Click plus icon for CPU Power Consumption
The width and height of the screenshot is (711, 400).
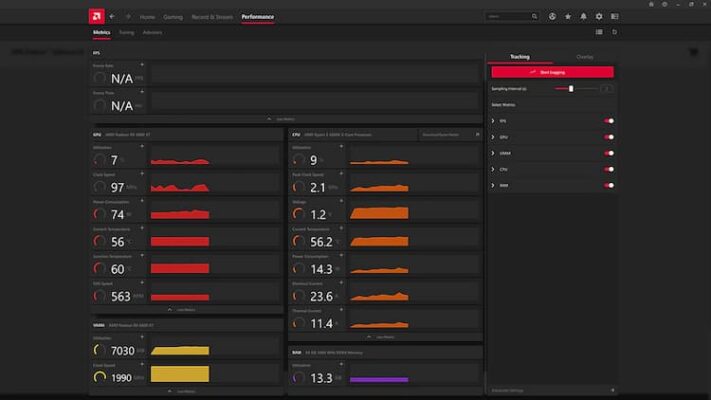(x=341, y=255)
